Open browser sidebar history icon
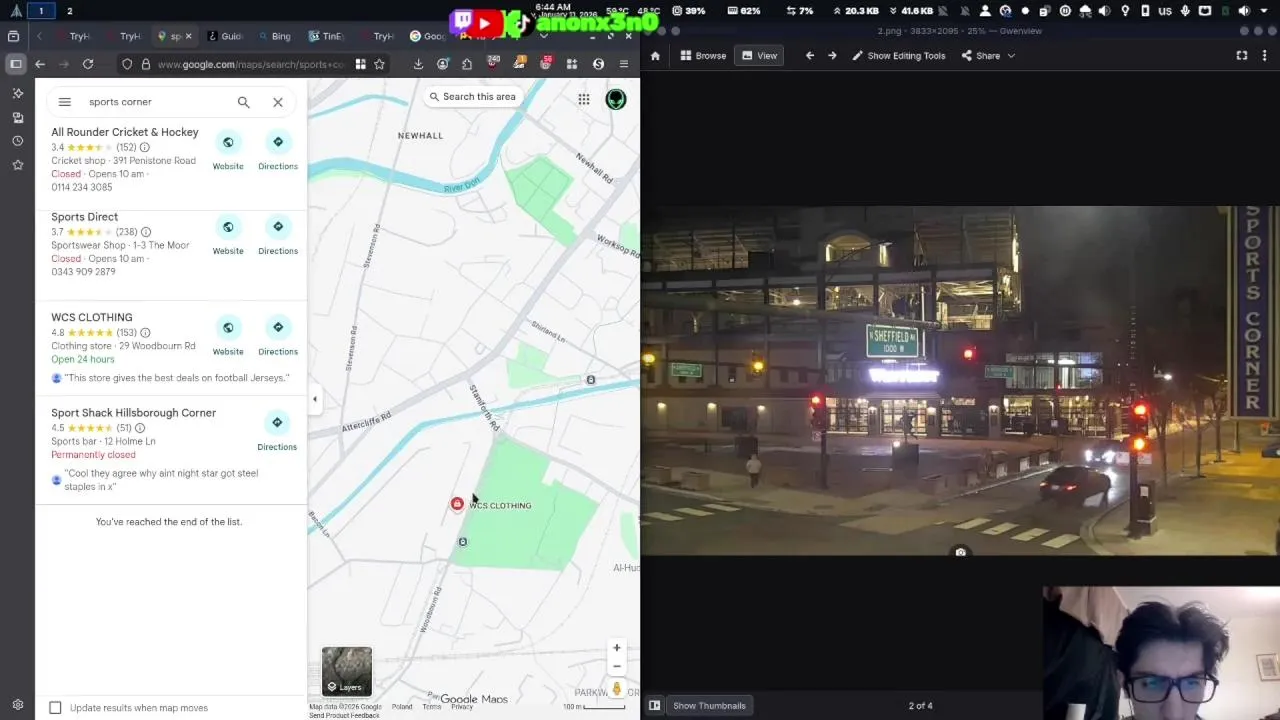This screenshot has height=720, width=1280. click(x=17, y=141)
